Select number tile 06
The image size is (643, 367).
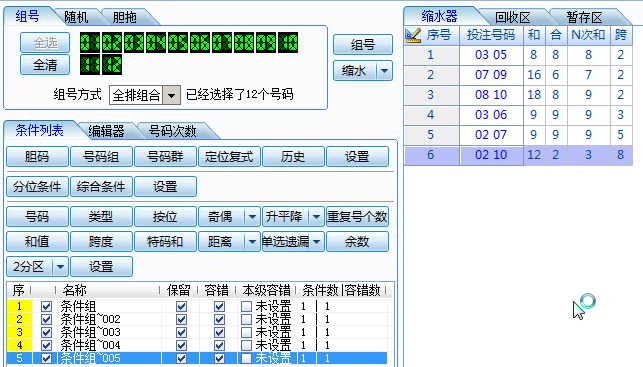200,43
